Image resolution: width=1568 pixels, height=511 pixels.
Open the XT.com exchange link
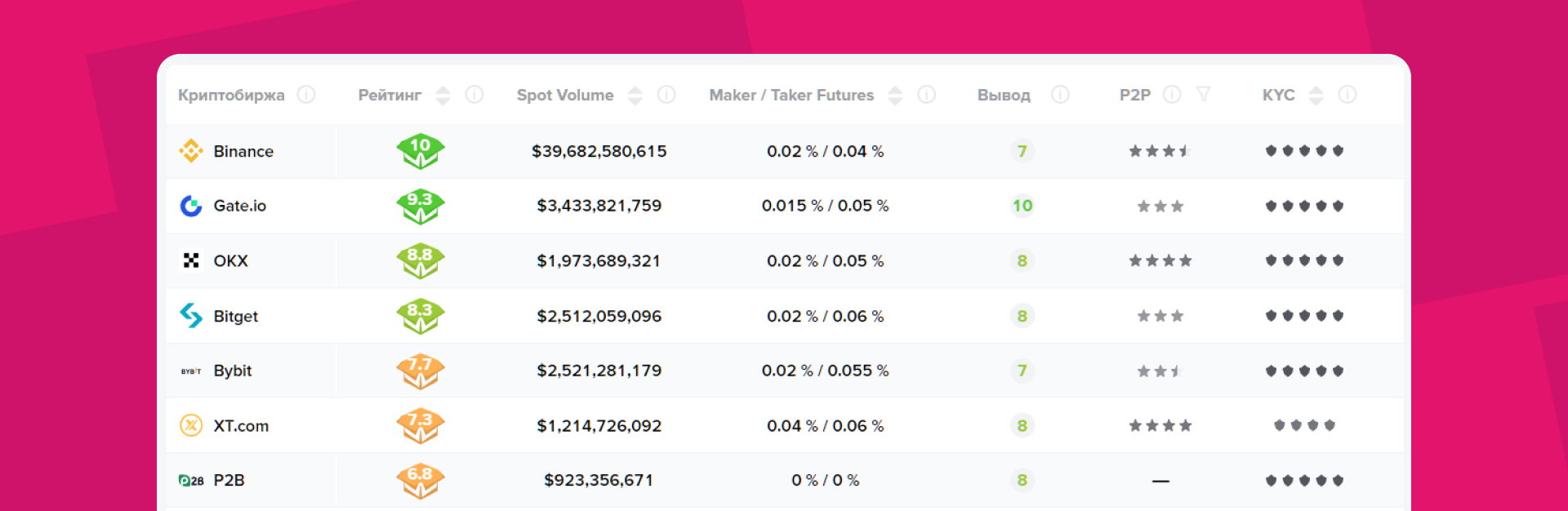[x=241, y=425]
